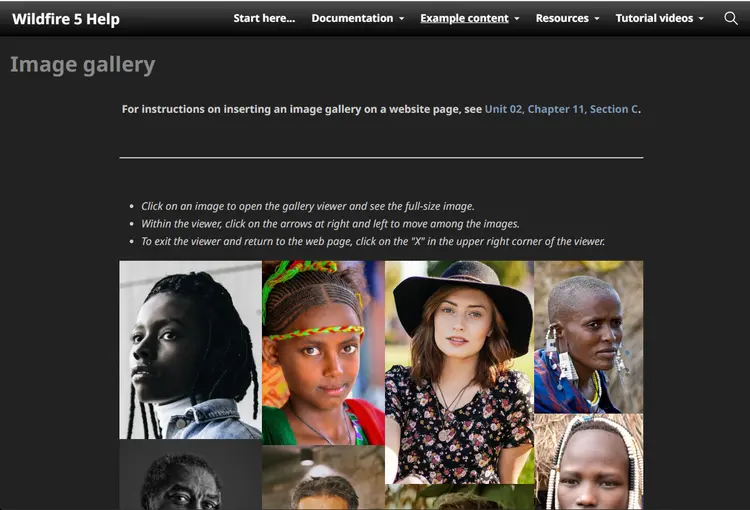Click the Documentation dropdown arrow
This screenshot has width=750, height=510.
coord(402,19)
